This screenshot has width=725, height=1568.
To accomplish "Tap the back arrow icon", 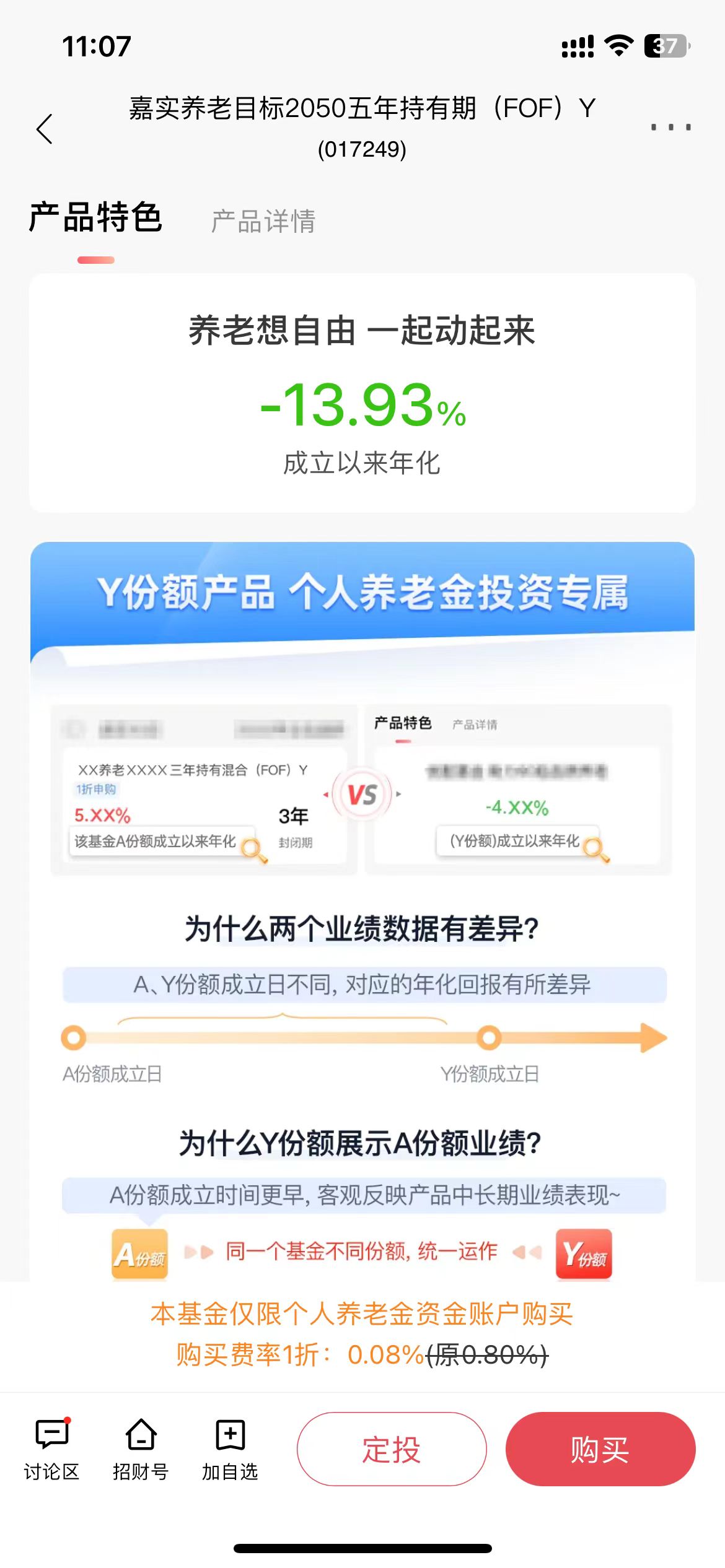I will [45, 129].
